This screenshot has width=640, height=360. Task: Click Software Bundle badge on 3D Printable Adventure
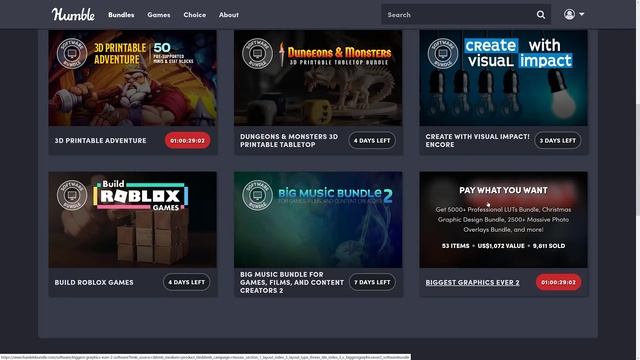coord(72,53)
